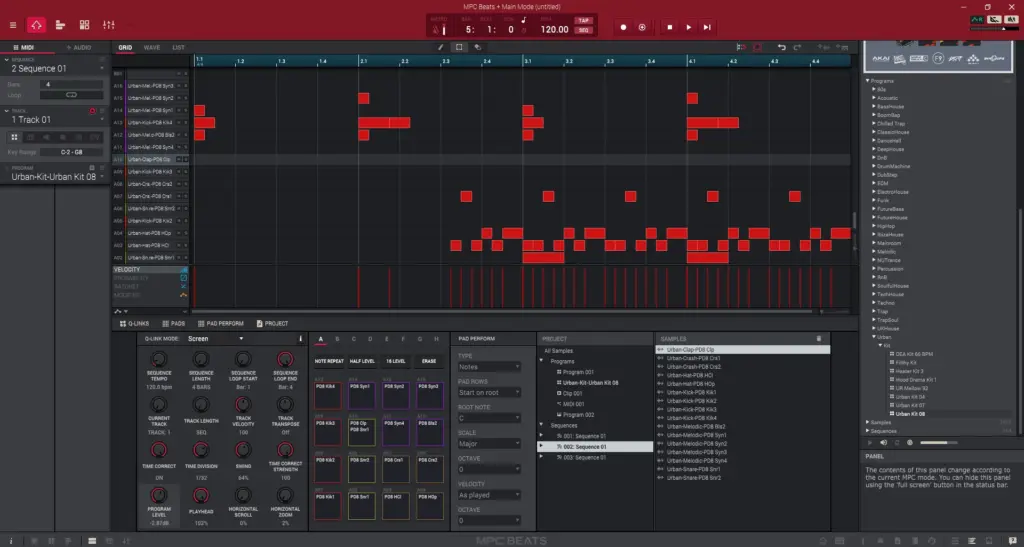Select the Main Mode home icon
1024x547 pixels.
pyautogui.click(x=36, y=25)
